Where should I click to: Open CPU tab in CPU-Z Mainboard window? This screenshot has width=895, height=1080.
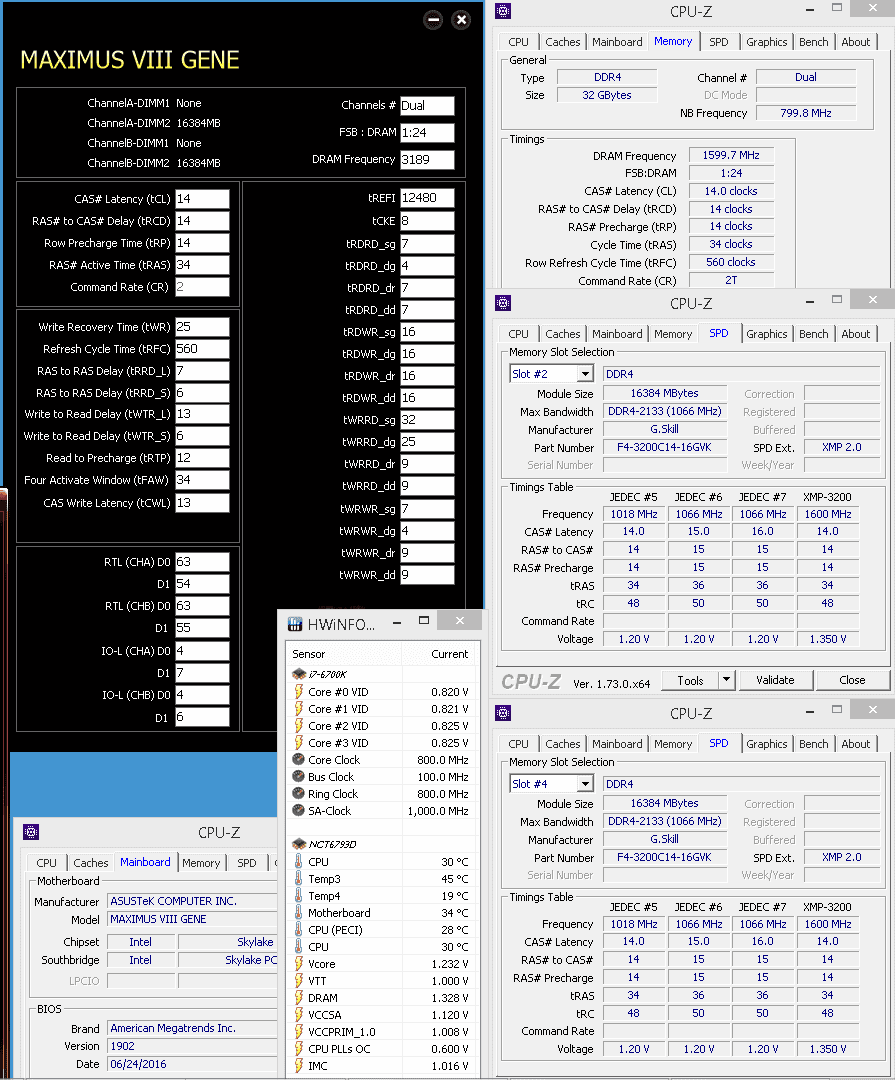[47, 863]
